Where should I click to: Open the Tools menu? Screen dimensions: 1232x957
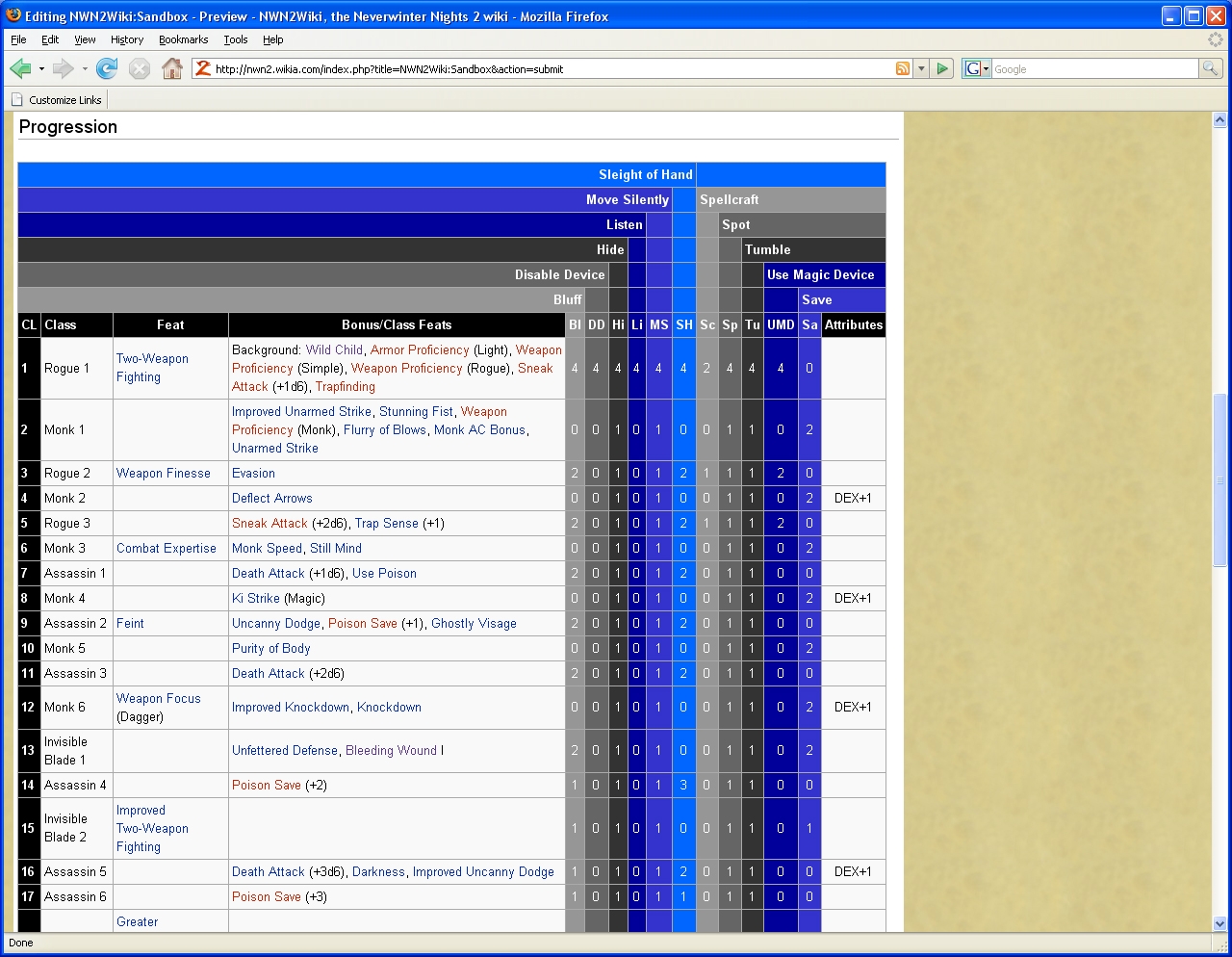click(236, 39)
